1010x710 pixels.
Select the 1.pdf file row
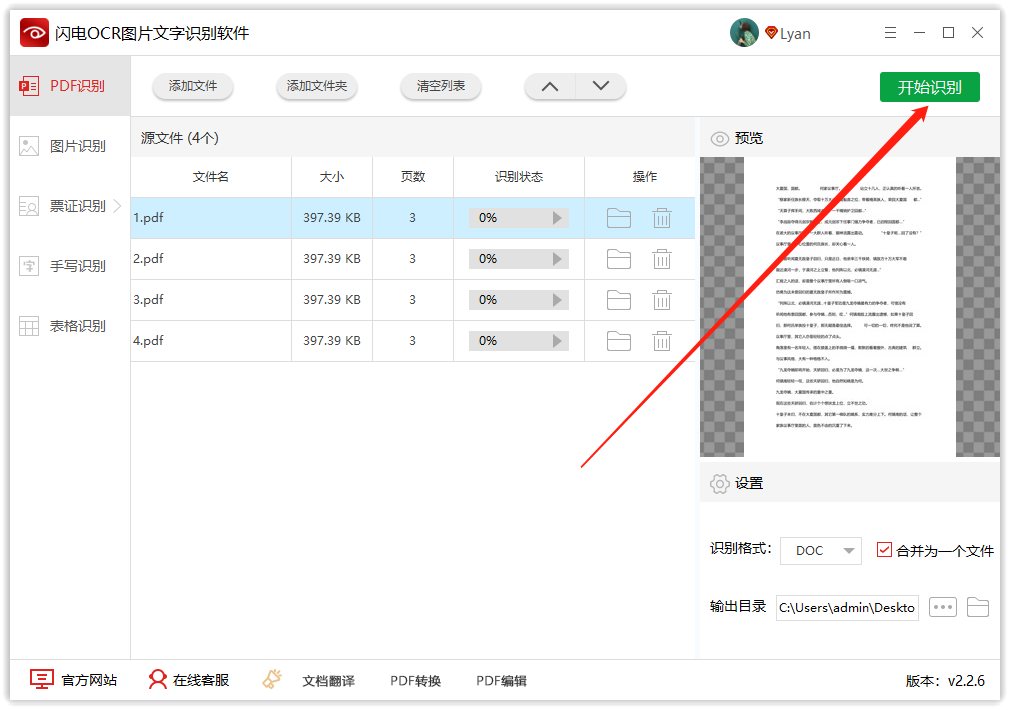click(413, 218)
